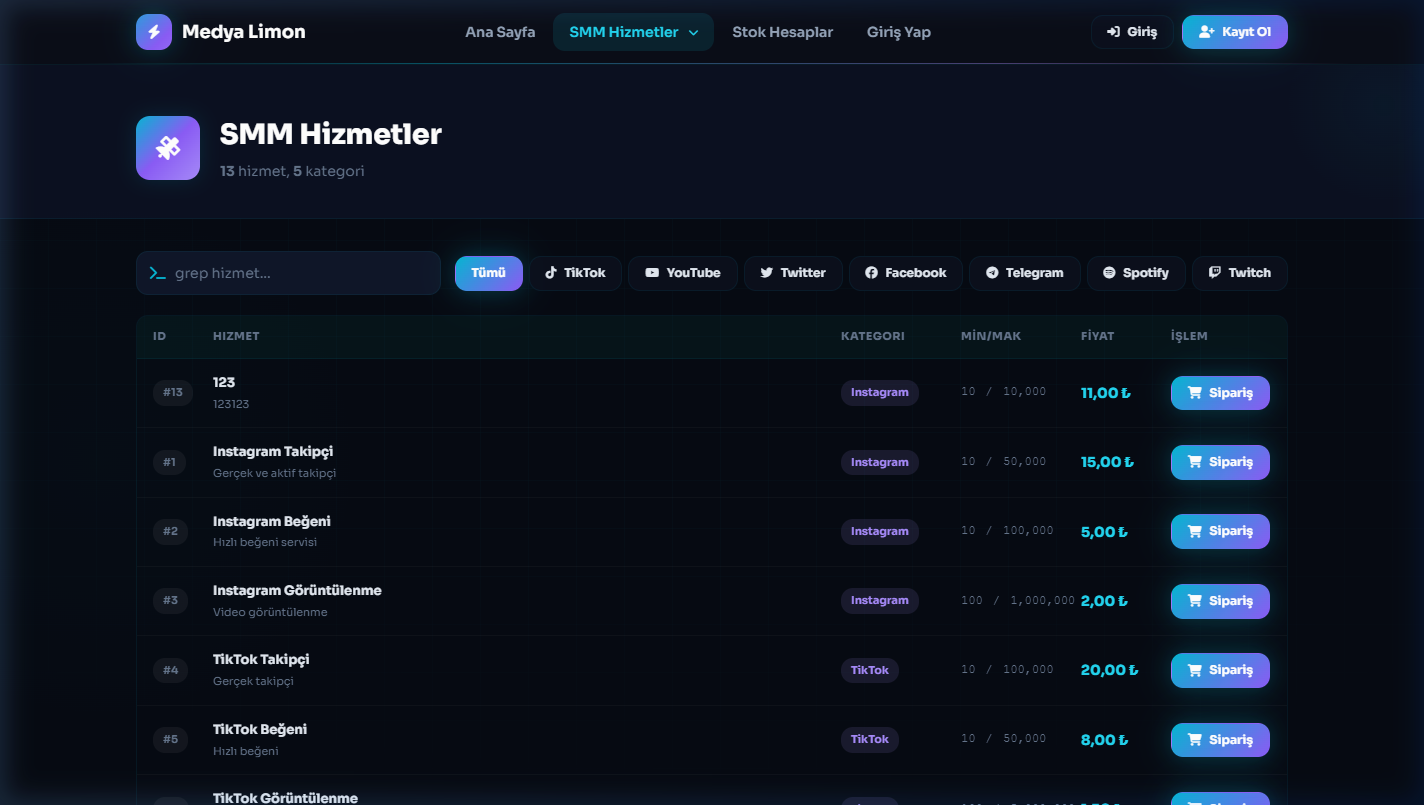This screenshot has height=805, width=1424.
Task: Click the Facebook logo icon in filter
Action: point(872,273)
